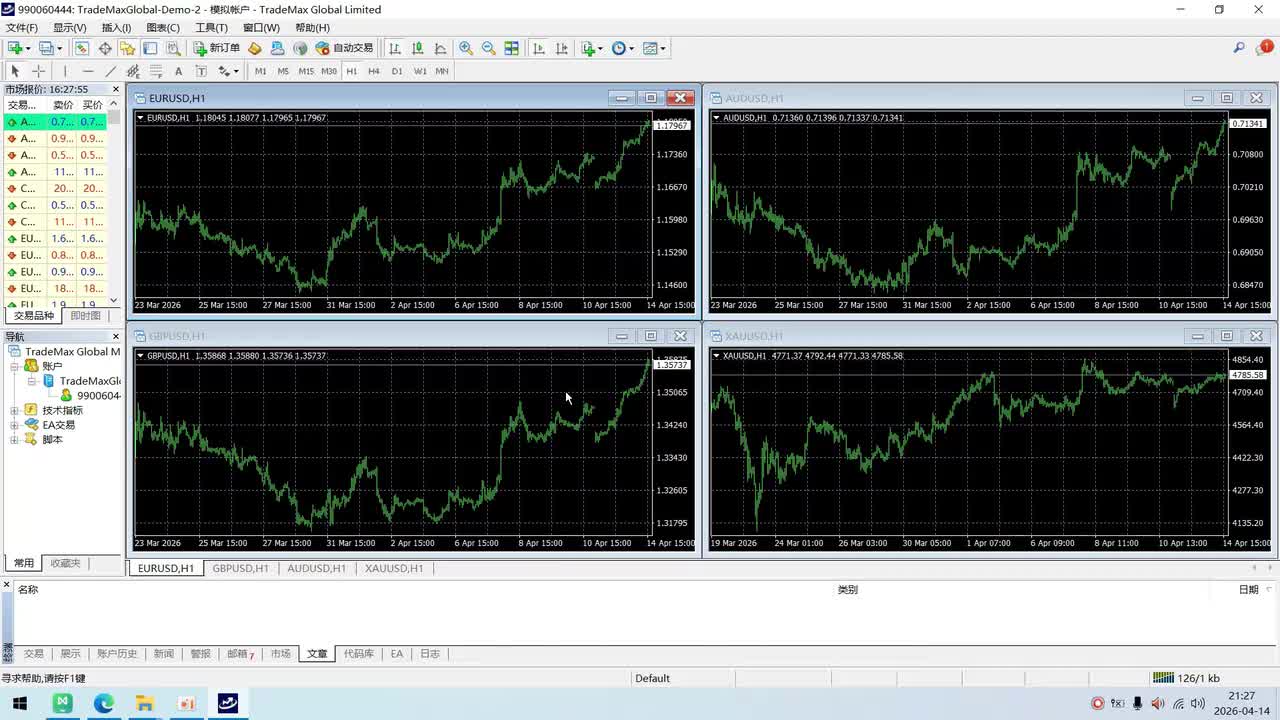Toggle chart auto scroll
Viewport: 1280px width, 720px height.
tap(539, 48)
